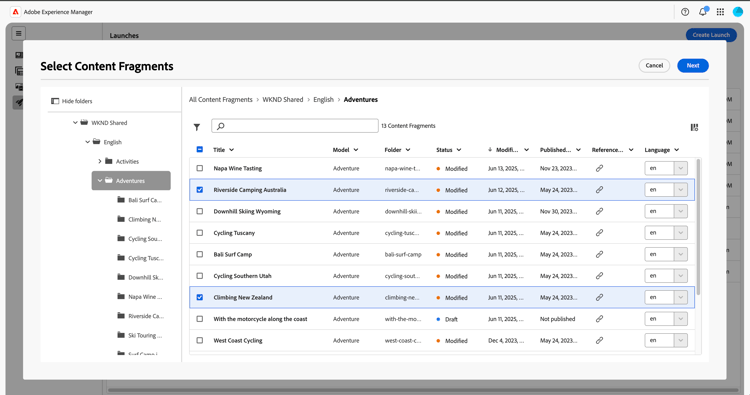This screenshot has width=750, height=395.
Task: Open references link for Downhill Skiing Wyoming
Action: pyautogui.click(x=599, y=211)
